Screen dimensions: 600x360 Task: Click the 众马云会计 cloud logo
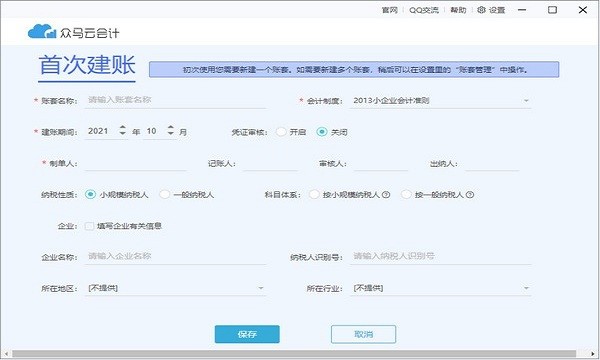coord(42,31)
